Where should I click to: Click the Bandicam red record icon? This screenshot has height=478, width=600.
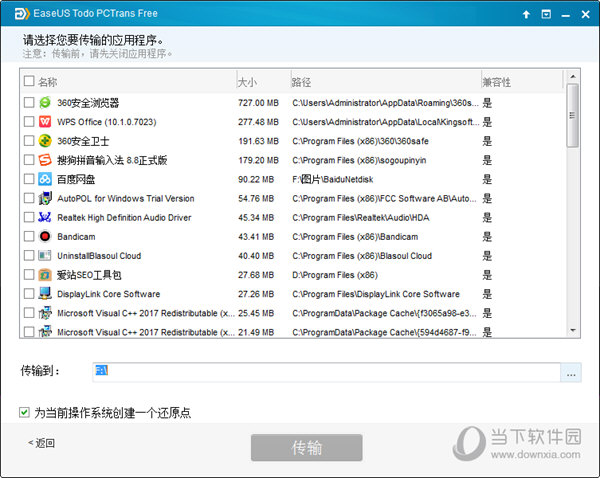tap(45, 237)
